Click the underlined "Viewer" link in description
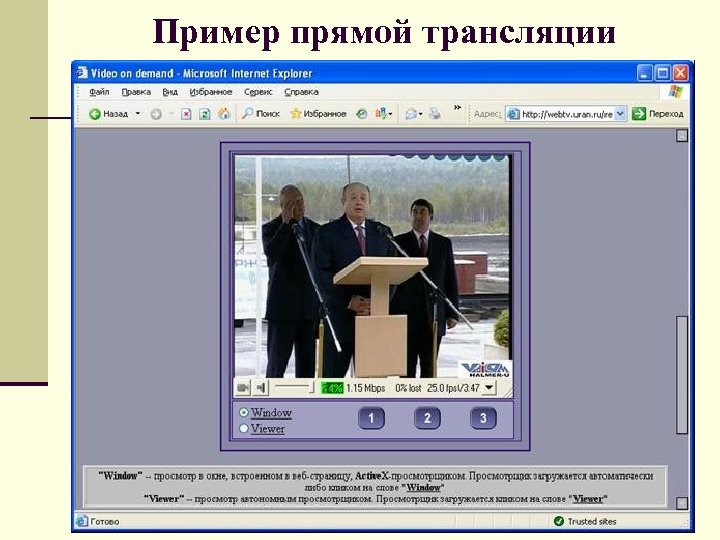Screen dimensions: 720x540 pos(588,499)
